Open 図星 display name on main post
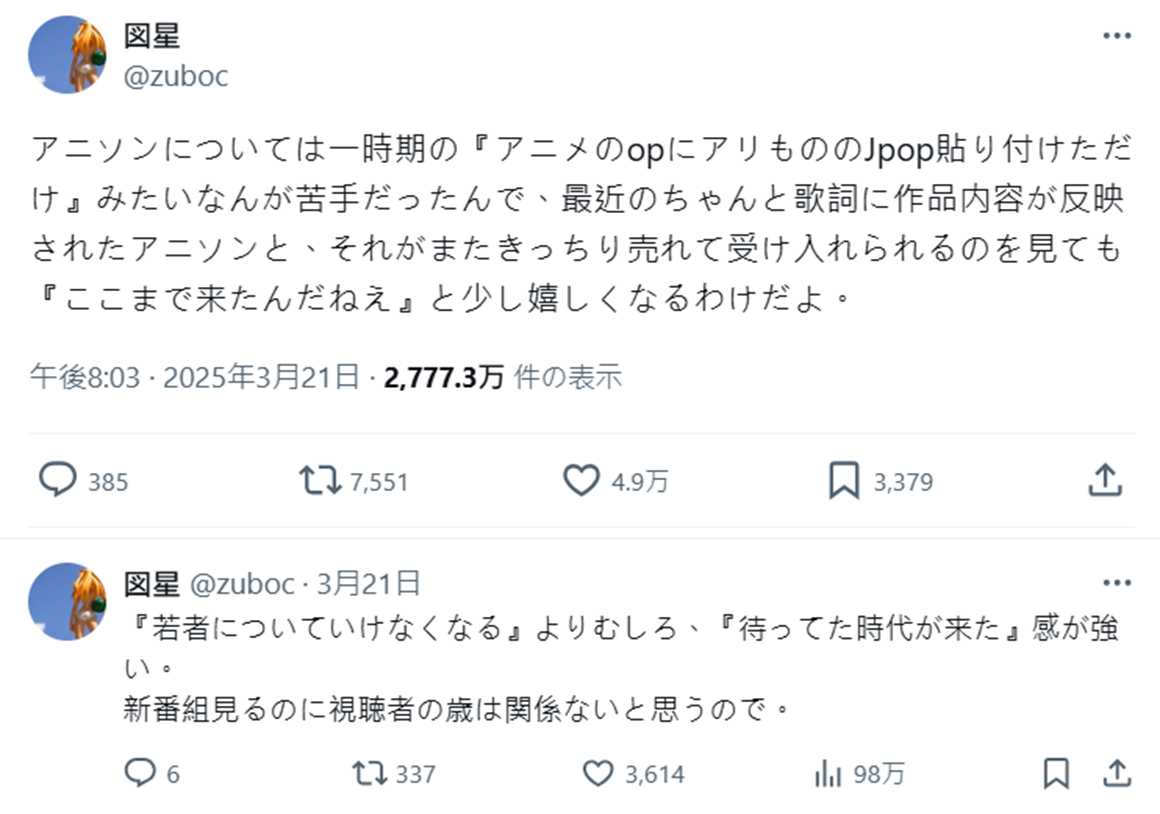This screenshot has height=814, width=1160. [x=151, y=37]
